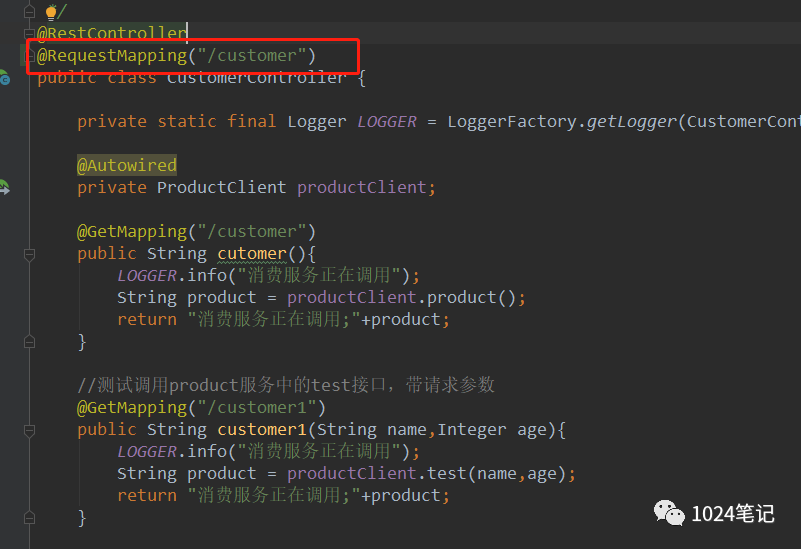Click the misspelled cutomer method name
Viewport: 801px width, 549px height.
point(252,254)
